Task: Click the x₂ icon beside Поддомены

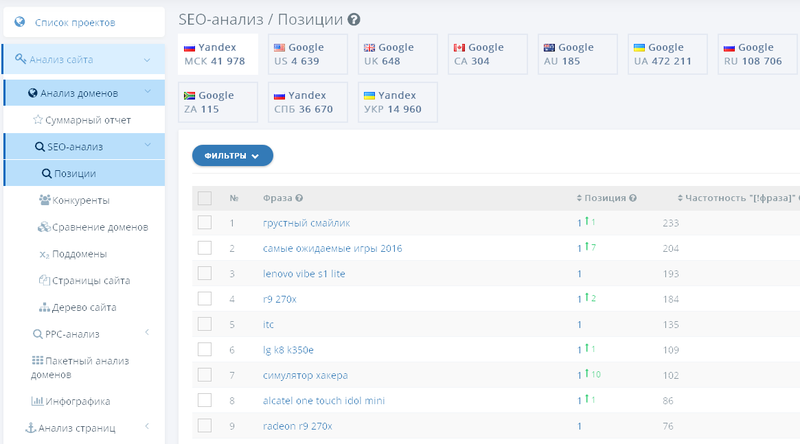Action: 44,254
